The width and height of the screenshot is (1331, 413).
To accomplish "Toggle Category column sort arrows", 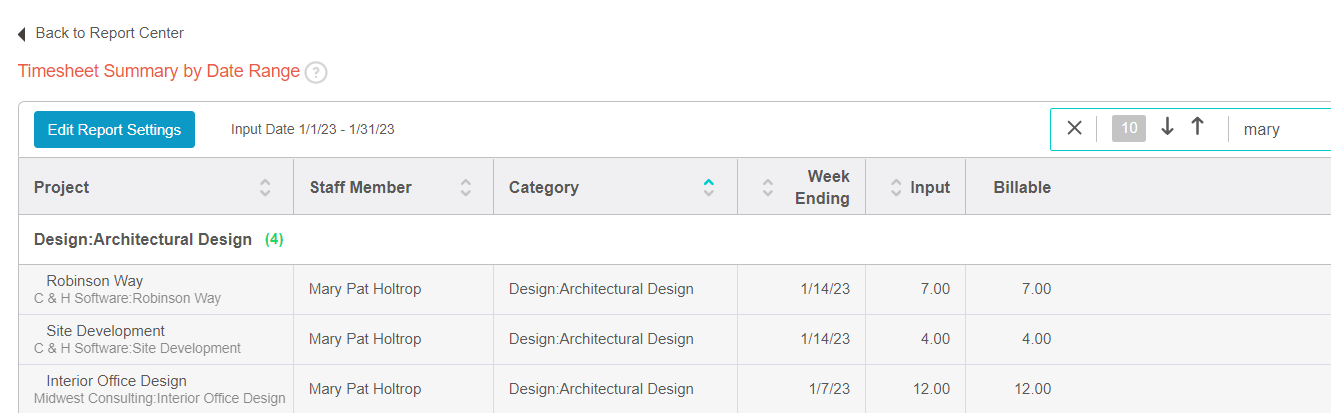I will click(x=709, y=187).
